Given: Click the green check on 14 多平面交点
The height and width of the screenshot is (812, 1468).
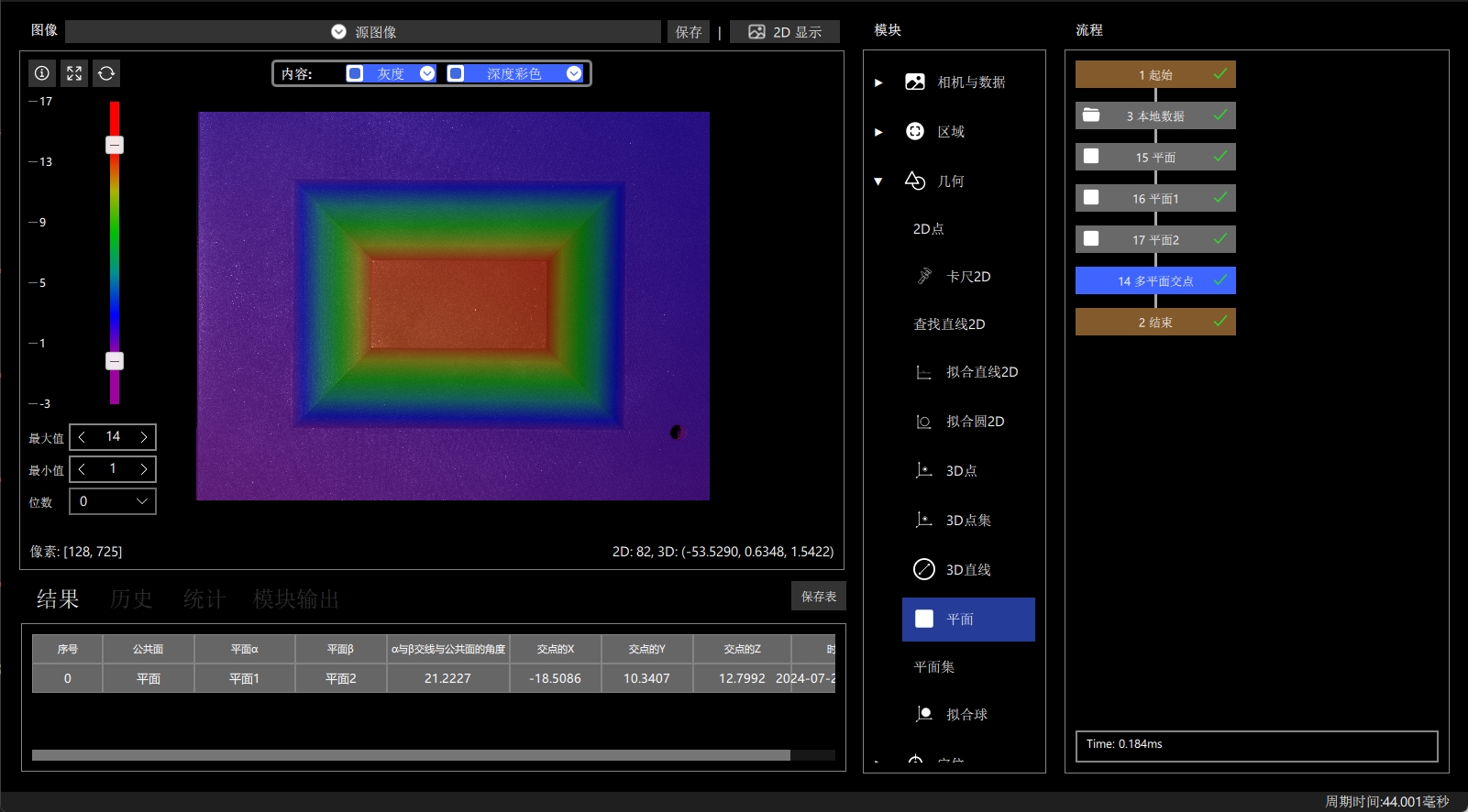Looking at the screenshot, I should coord(1220,280).
